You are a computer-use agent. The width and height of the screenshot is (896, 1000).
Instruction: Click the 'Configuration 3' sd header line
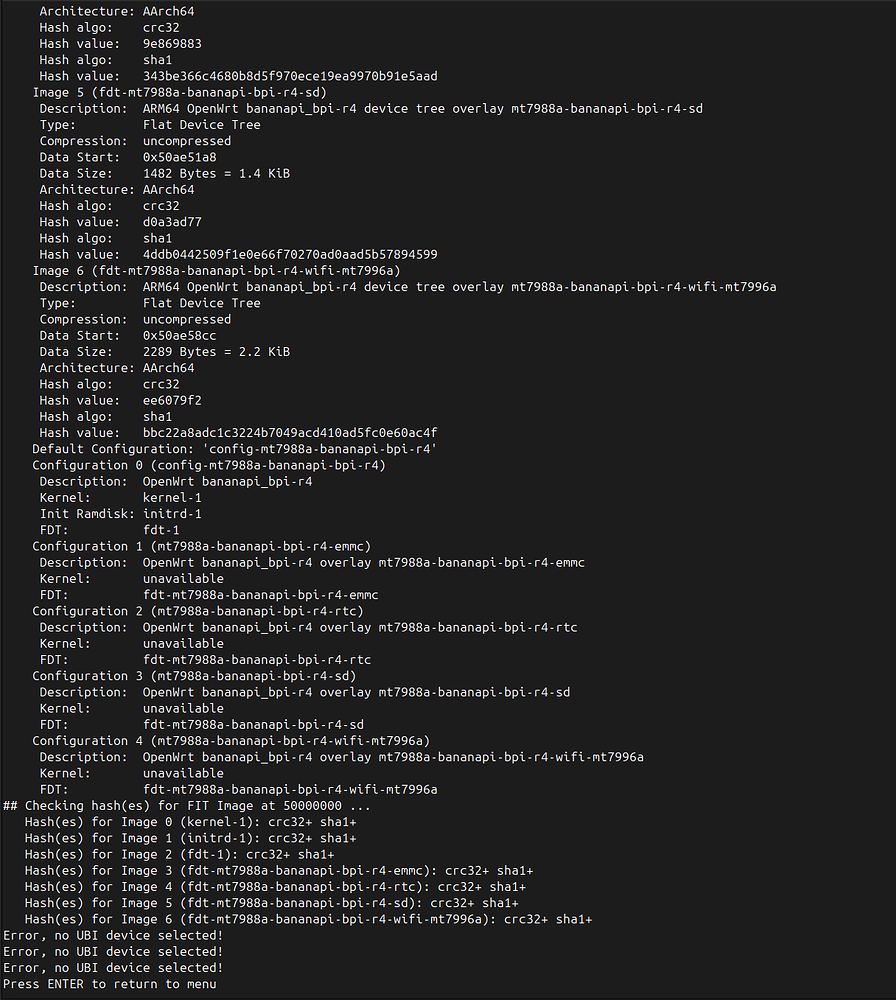(x=194, y=676)
